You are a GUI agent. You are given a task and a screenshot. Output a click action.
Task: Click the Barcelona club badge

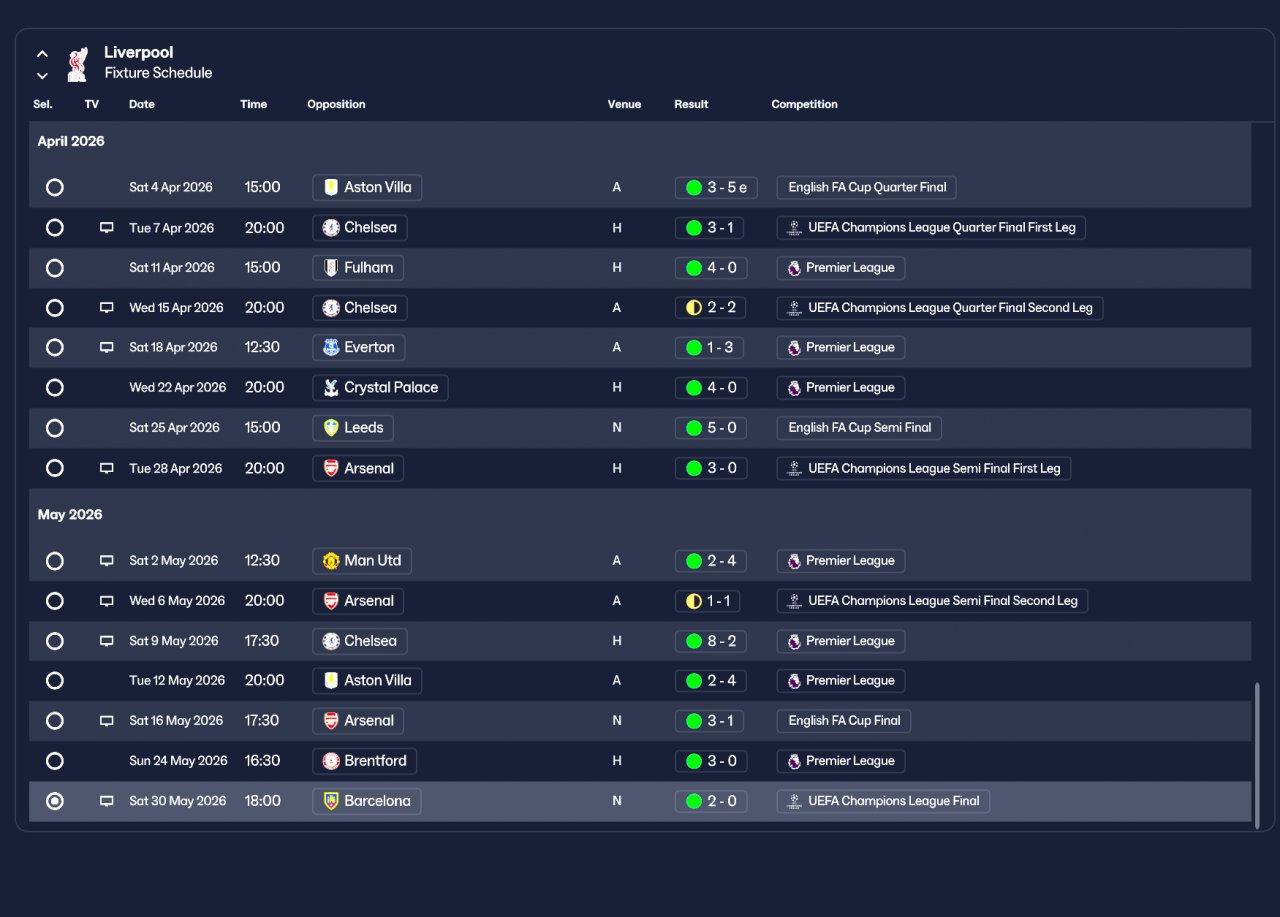tap(331, 801)
